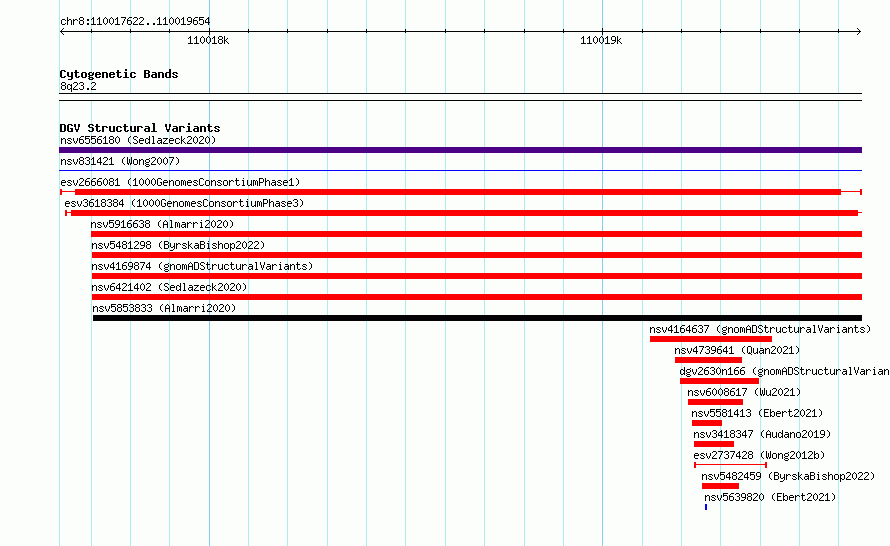
Task: Click the nsv6008617 (Wu2021) label
Action: tap(744, 392)
